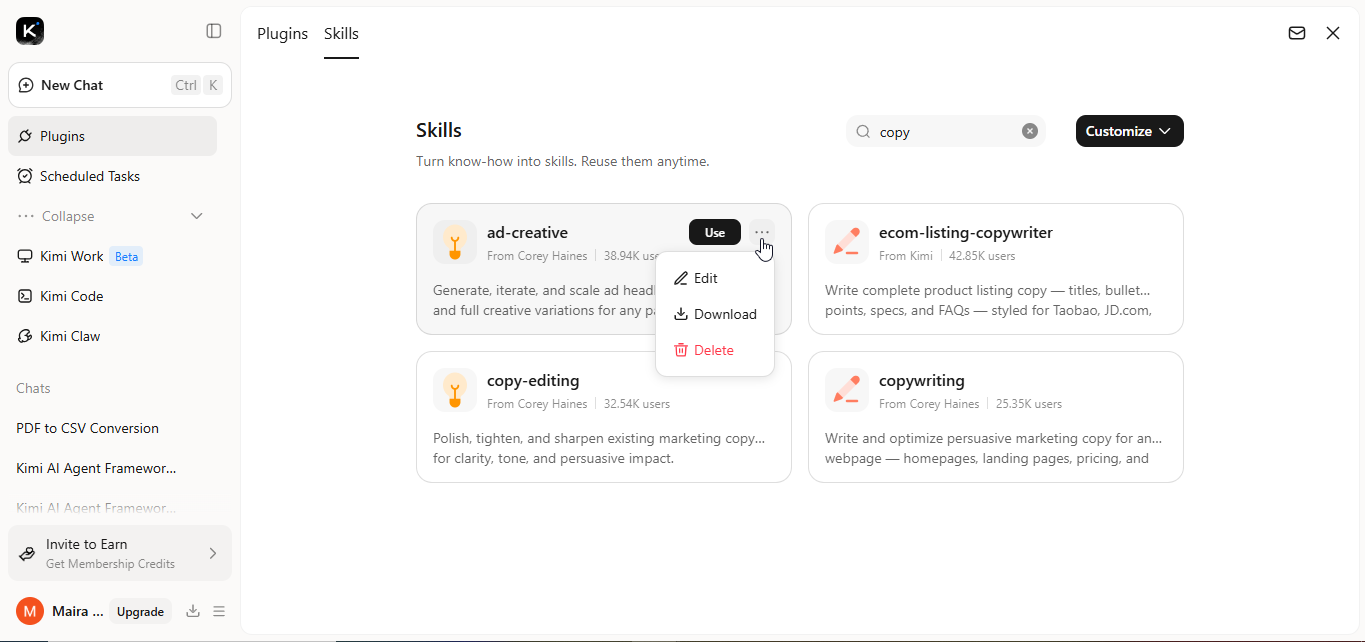Screen dimensions: 1365x642
Task: Click the Get Membership Credits text
Action: click(110, 564)
